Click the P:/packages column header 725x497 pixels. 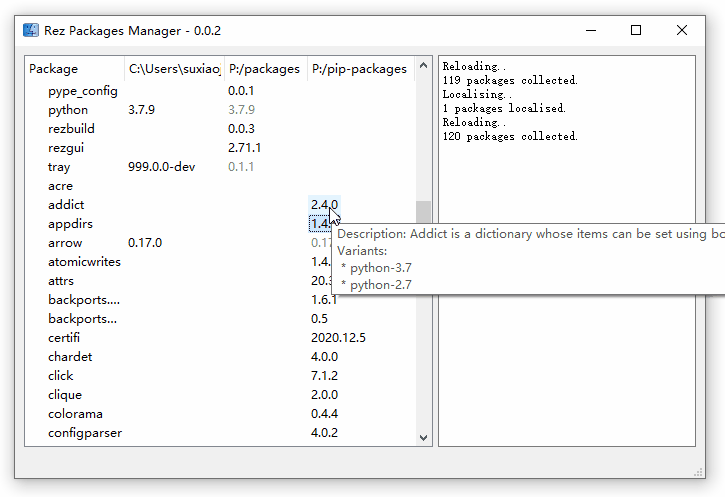(x=265, y=69)
